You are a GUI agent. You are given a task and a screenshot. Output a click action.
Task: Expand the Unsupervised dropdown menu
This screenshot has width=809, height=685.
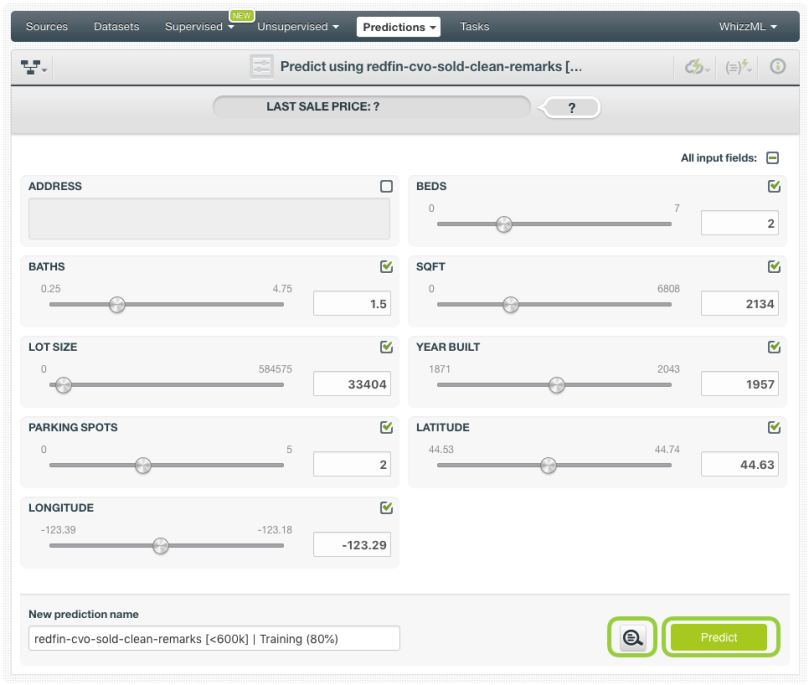[298, 27]
